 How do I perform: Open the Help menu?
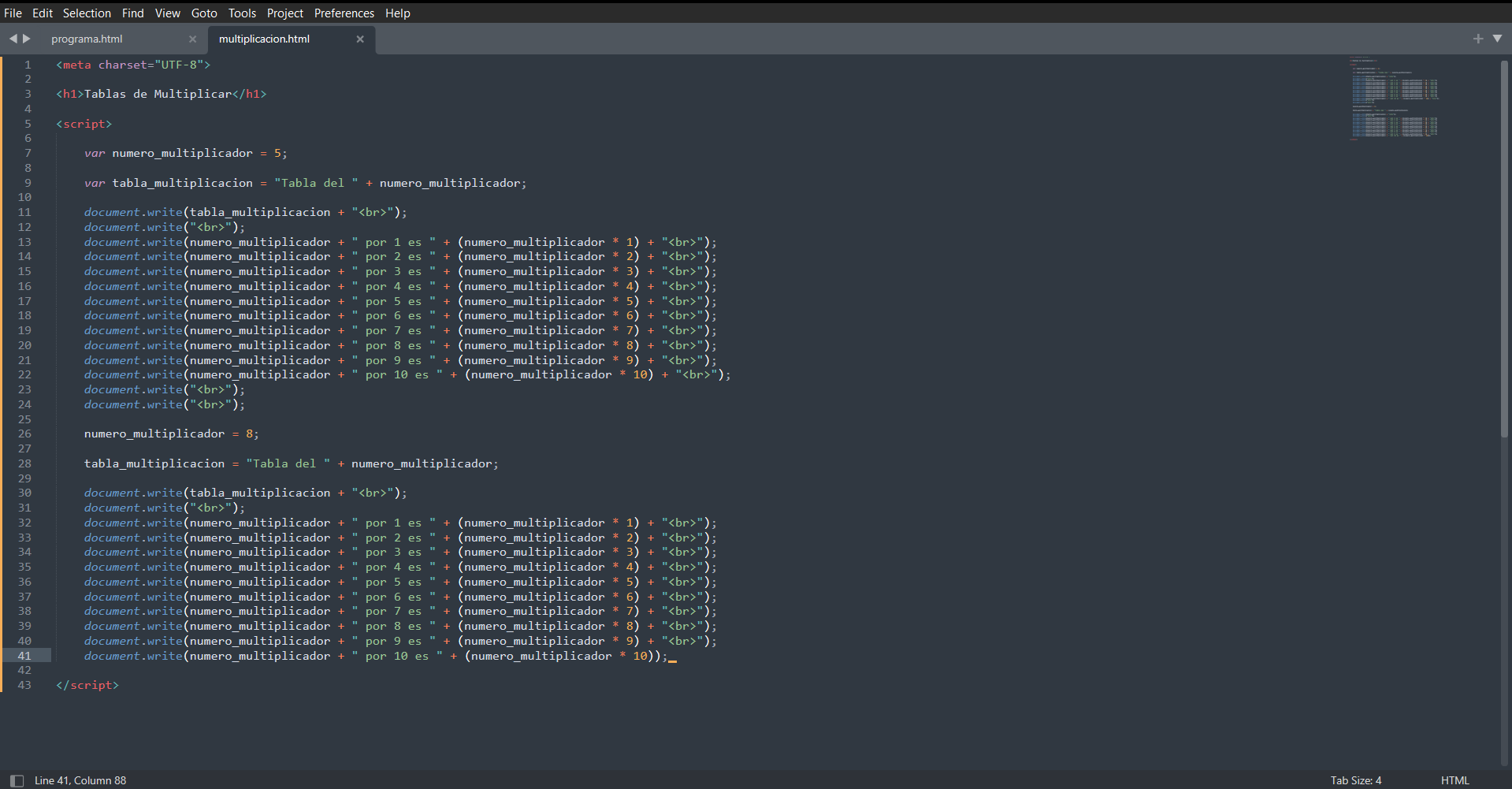pos(398,13)
